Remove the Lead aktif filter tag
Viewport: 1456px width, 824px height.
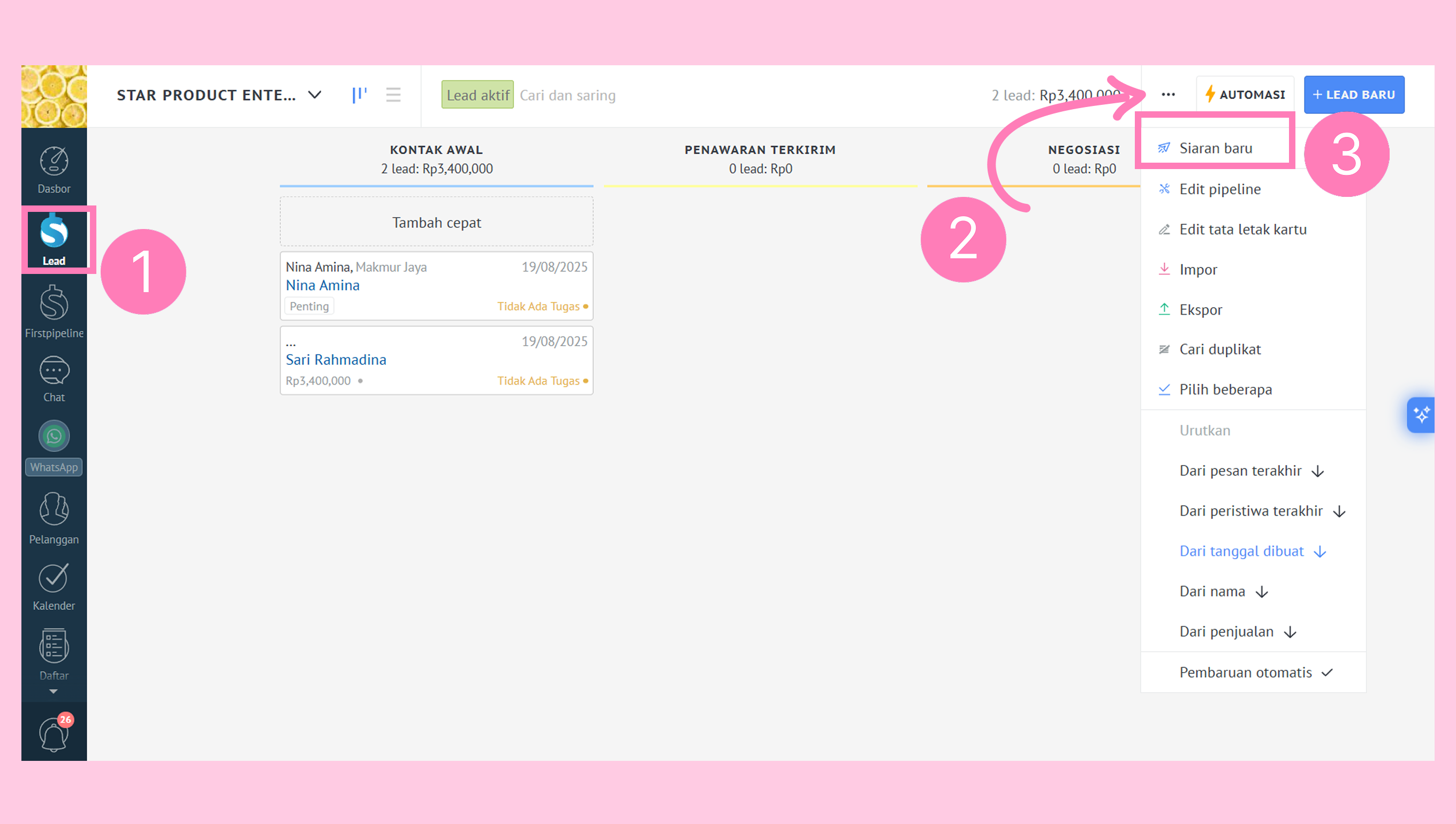tap(477, 95)
